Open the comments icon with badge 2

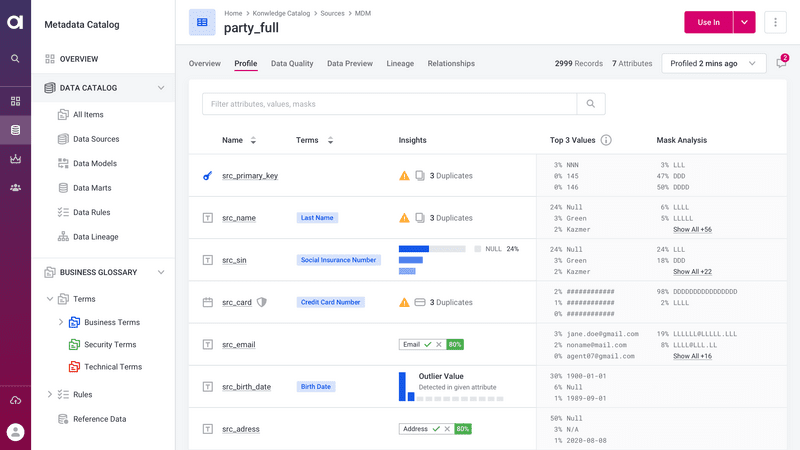tap(781, 63)
